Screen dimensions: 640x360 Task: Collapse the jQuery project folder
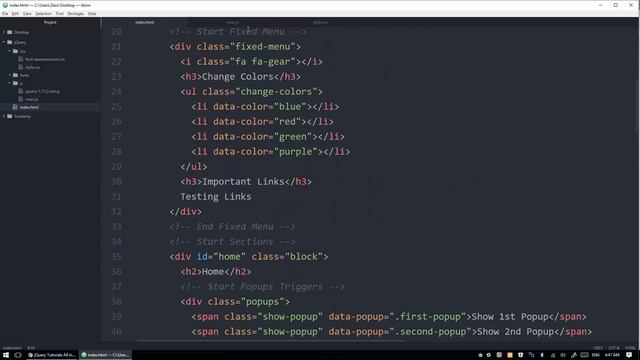click(4, 42)
